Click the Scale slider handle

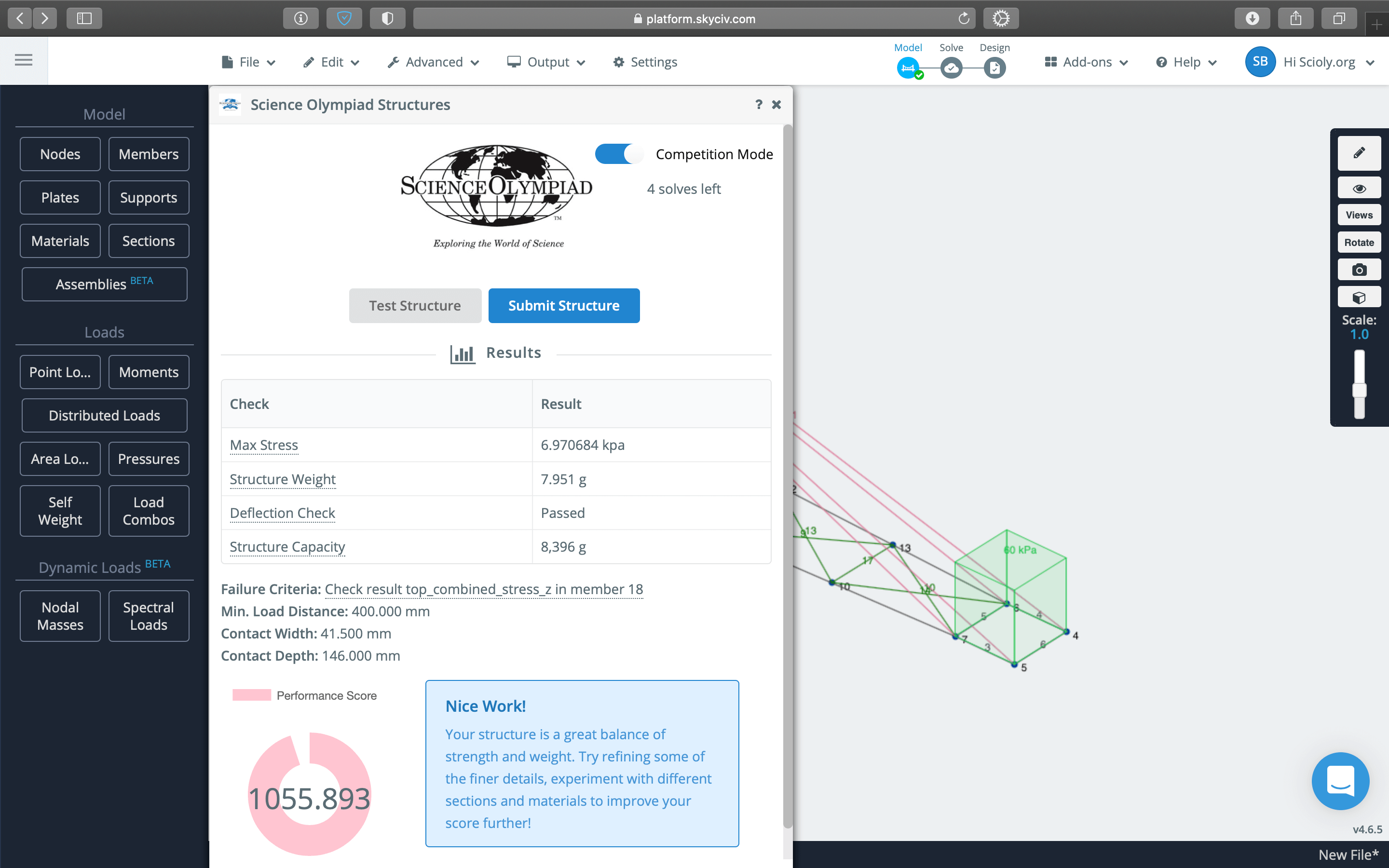1359,391
